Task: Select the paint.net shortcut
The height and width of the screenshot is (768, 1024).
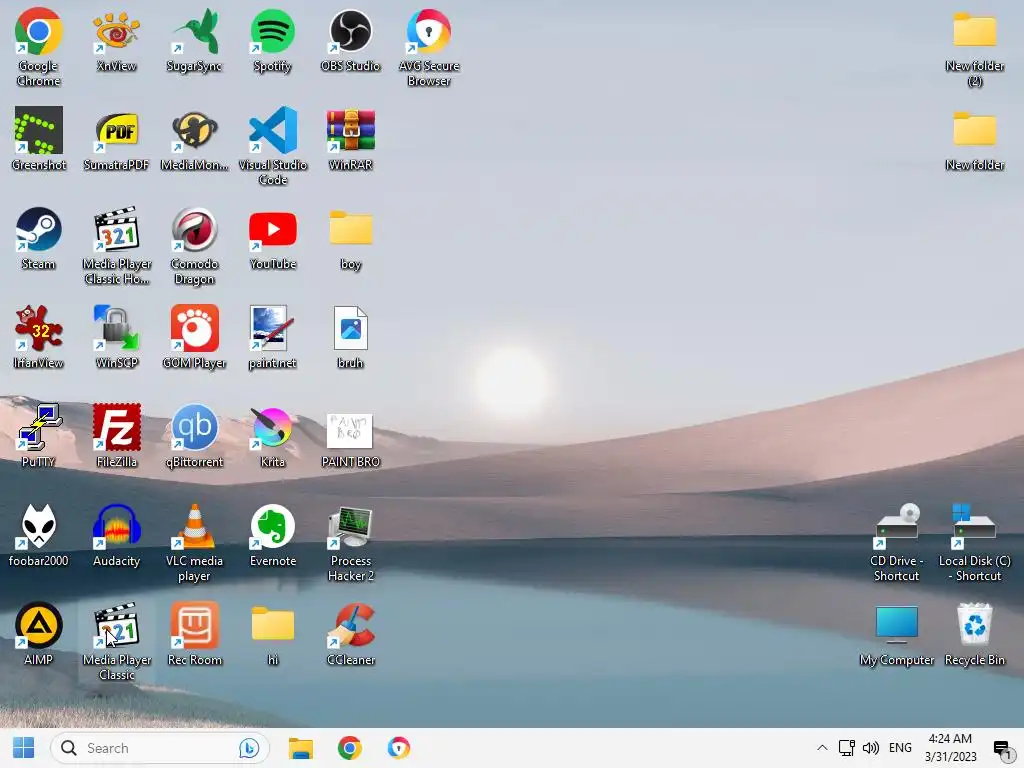Action: coord(273,328)
